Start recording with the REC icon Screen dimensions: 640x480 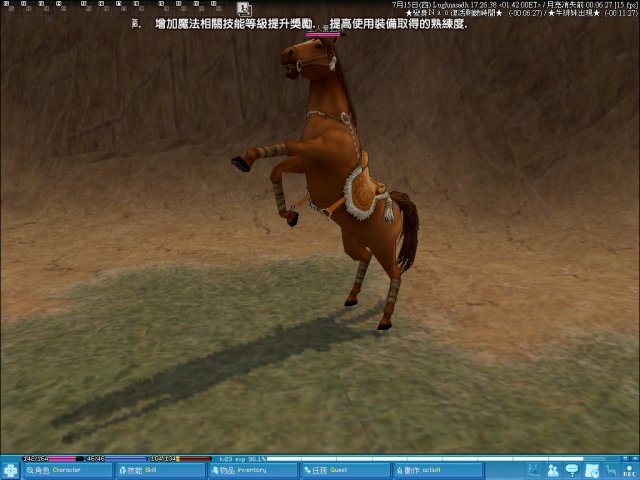point(629,471)
